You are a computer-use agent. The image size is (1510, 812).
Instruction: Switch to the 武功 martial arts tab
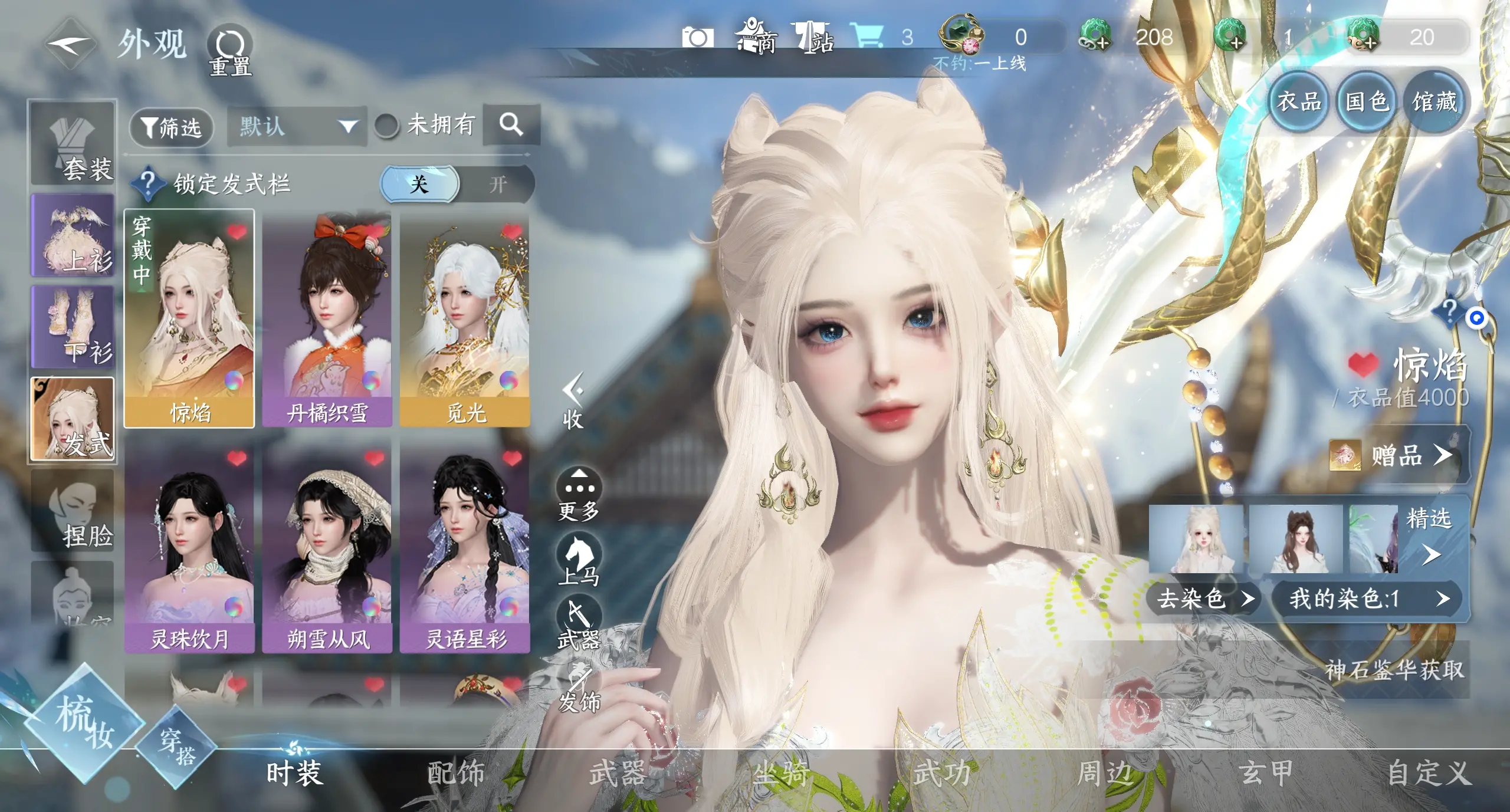(942, 772)
